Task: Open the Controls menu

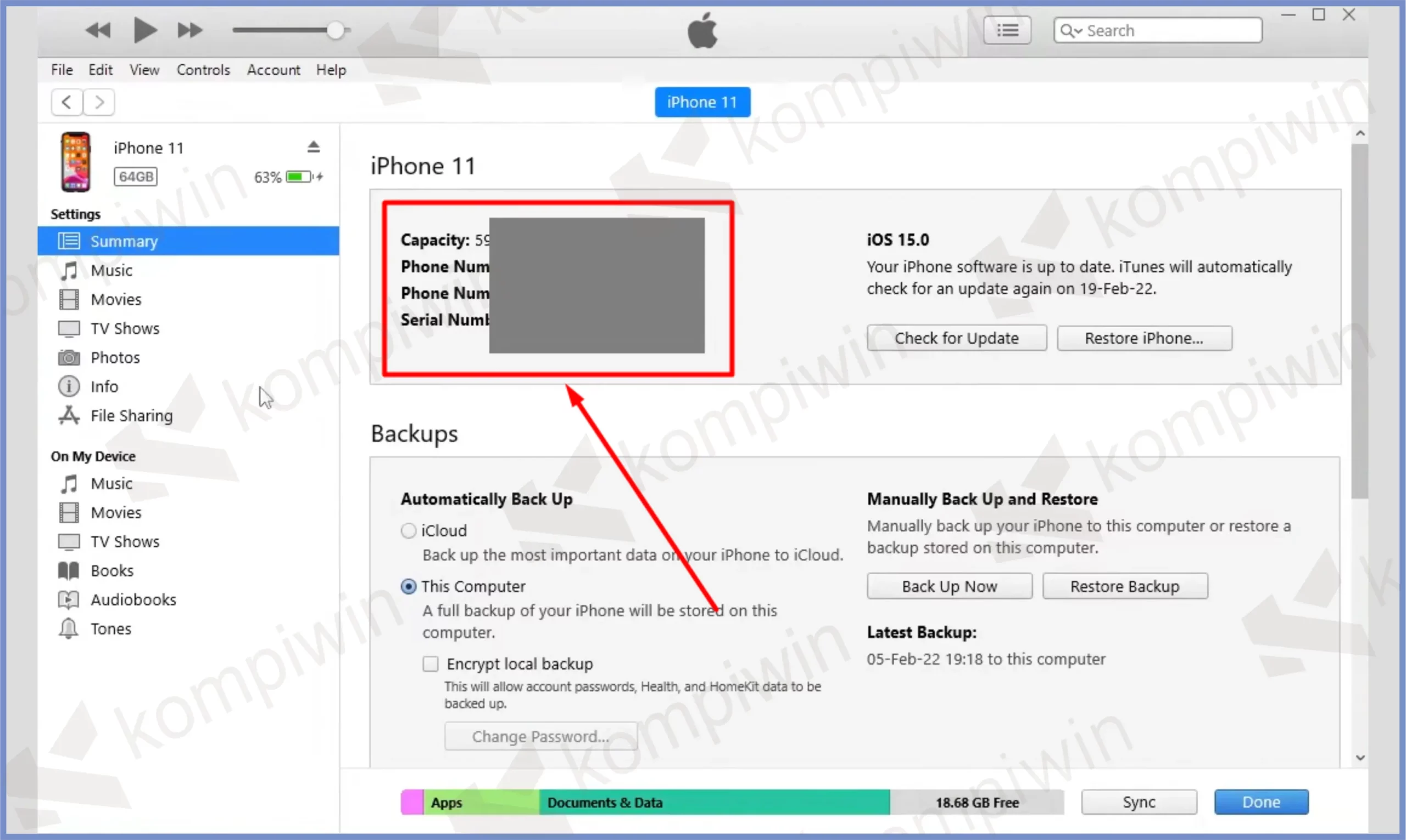Action: 203,70
